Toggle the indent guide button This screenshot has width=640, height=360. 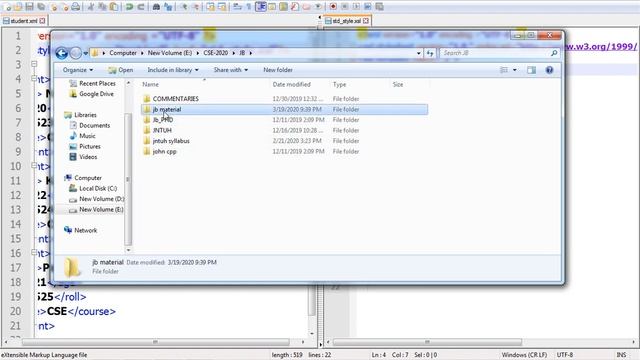pos(261,7)
